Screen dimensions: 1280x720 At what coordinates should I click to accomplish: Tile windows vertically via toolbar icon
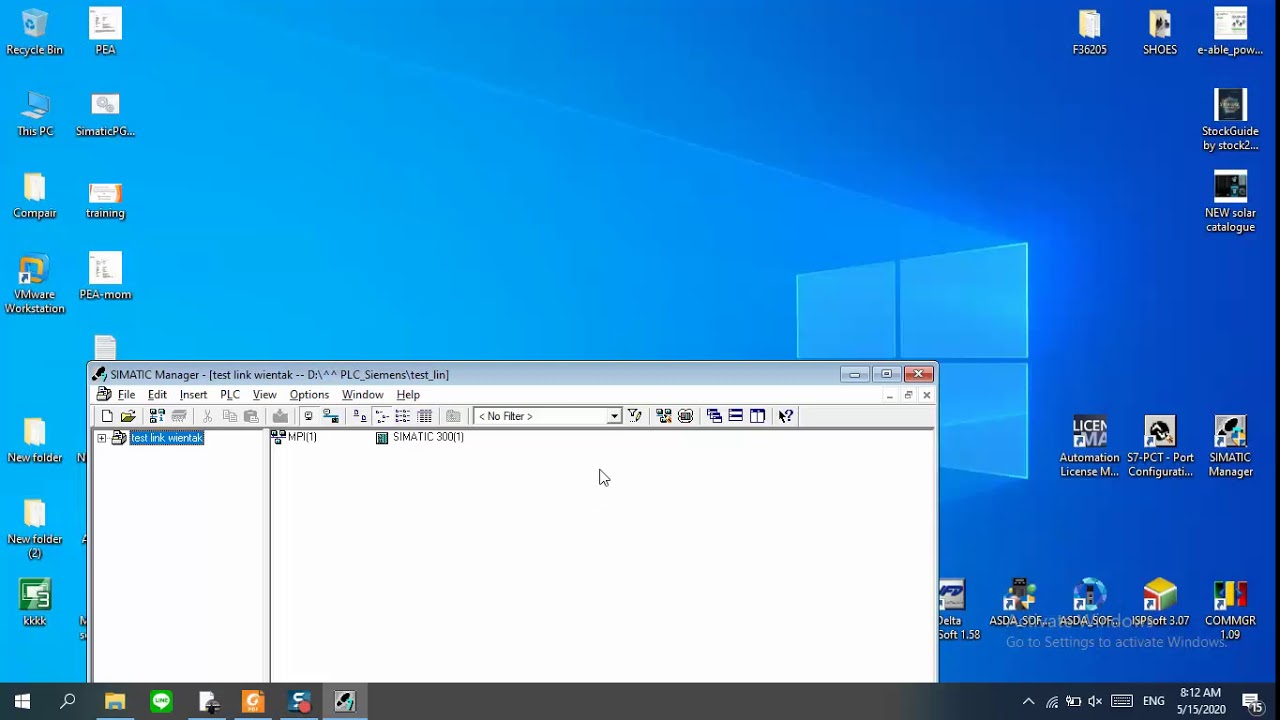757,416
